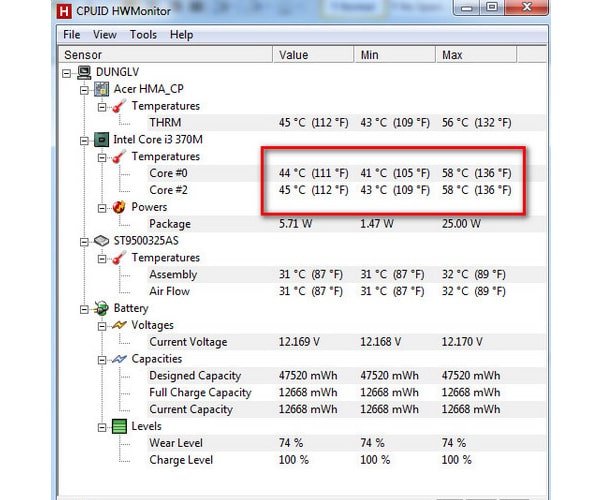Click the Capacities graph icon

119,359
